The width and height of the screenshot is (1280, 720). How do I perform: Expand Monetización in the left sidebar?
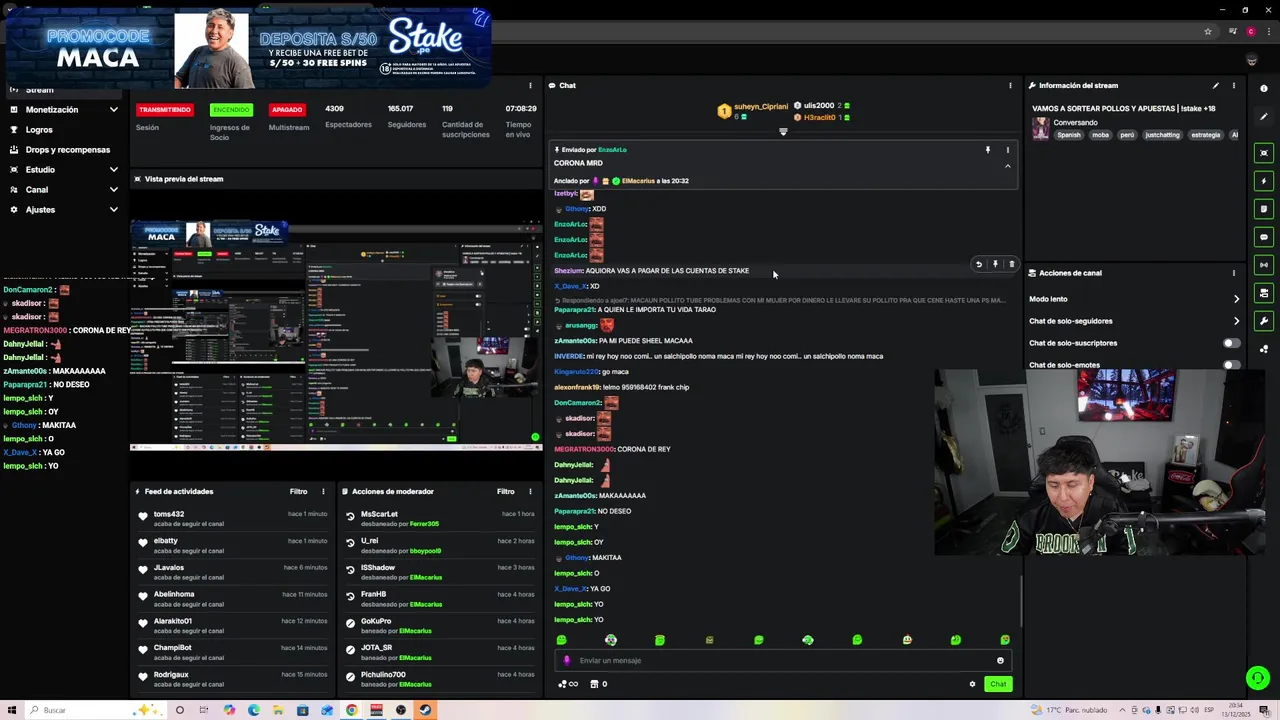point(113,110)
